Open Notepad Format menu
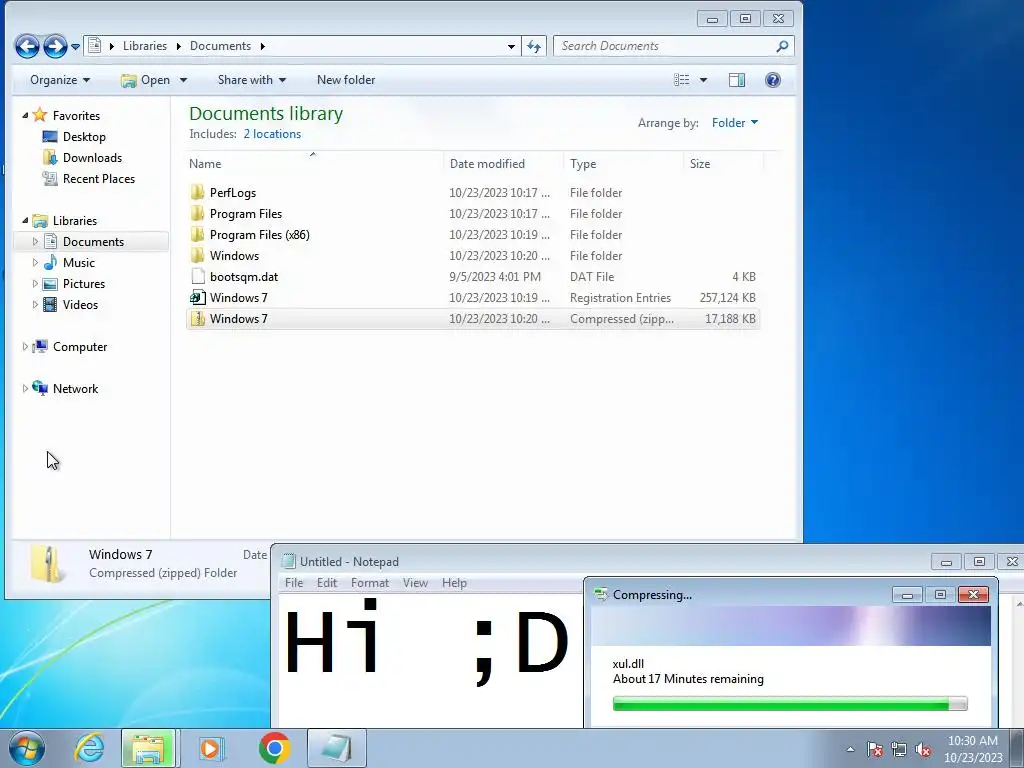This screenshot has width=1024, height=768. 370,583
